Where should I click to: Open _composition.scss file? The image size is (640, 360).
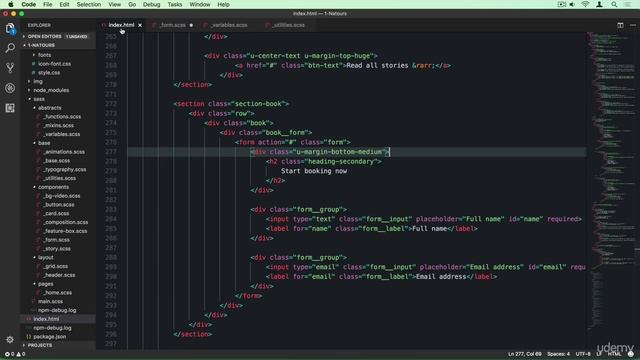pos(66,222)
